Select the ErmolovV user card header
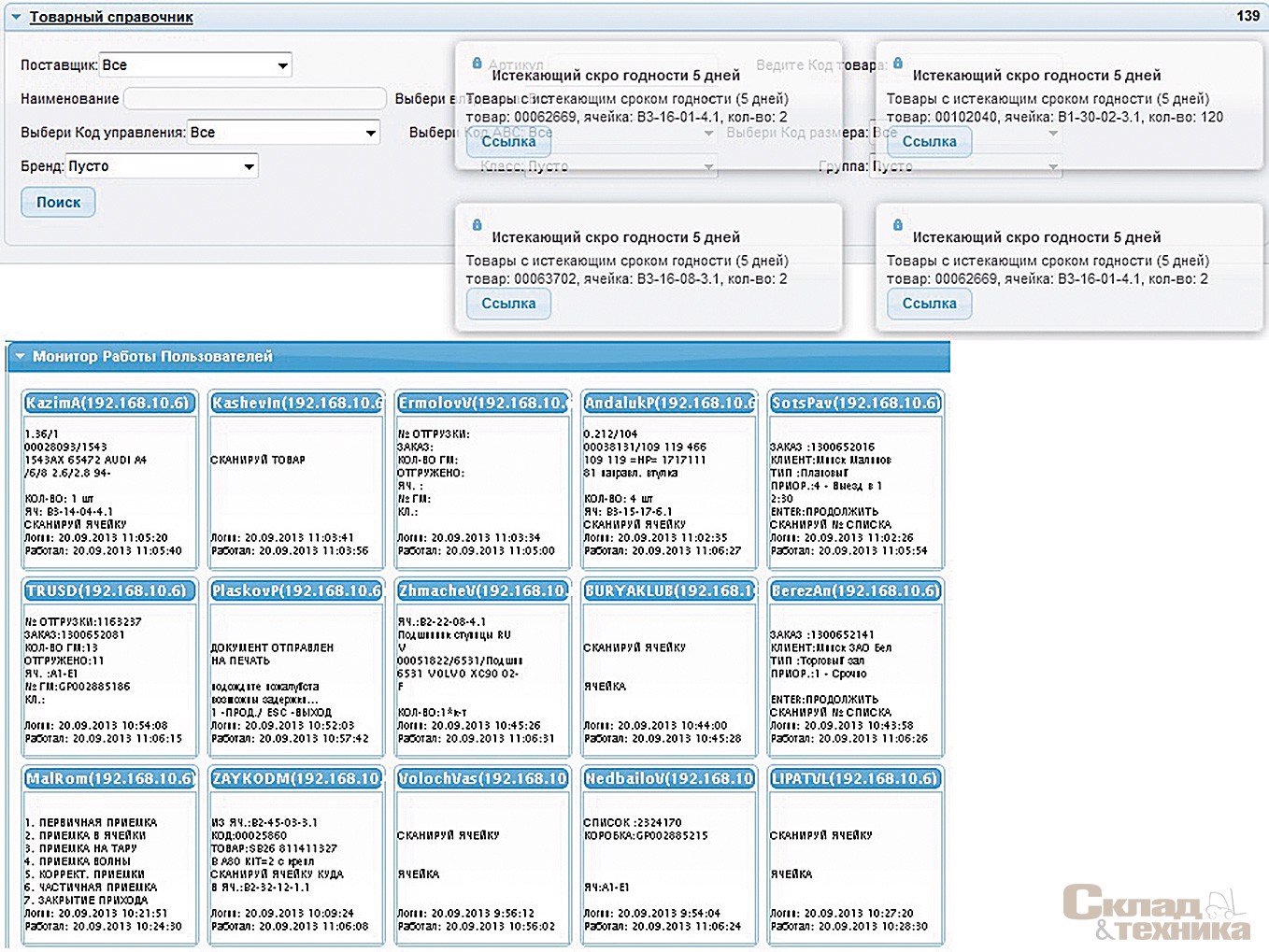 [x=482, y=404]
